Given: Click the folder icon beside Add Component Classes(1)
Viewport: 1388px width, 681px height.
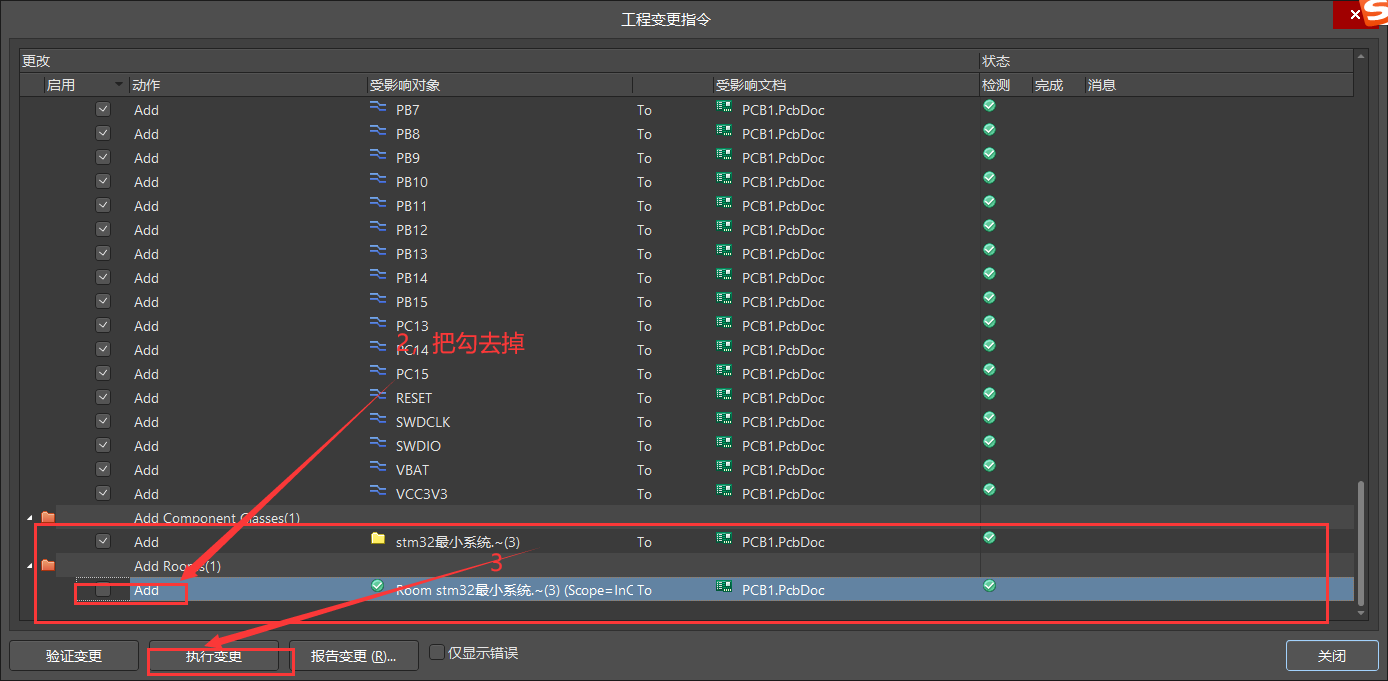Looking at the screenshot, I should point(48,517).
